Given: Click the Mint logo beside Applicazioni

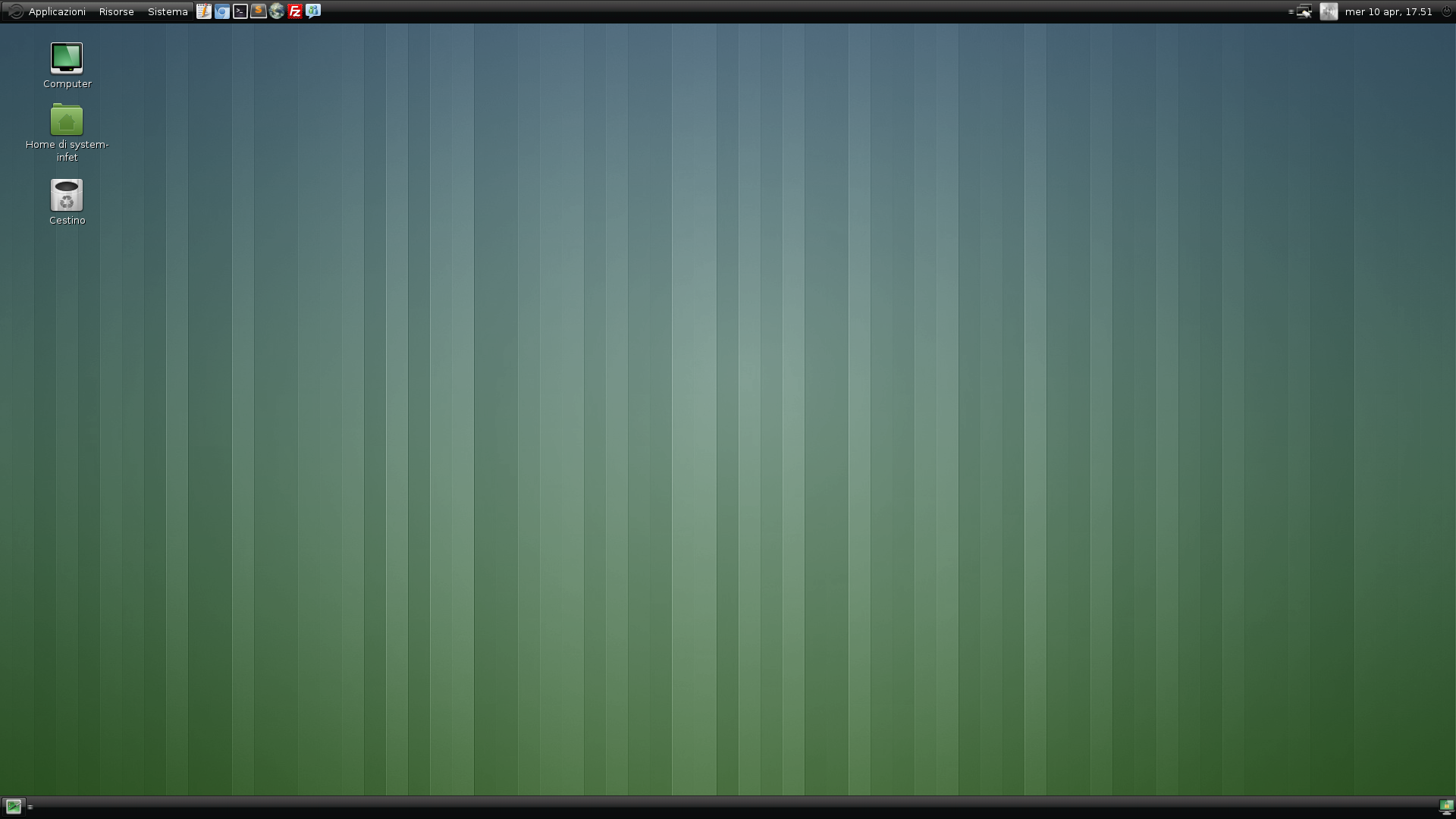Looking at the screenshot, I should 15,11.
